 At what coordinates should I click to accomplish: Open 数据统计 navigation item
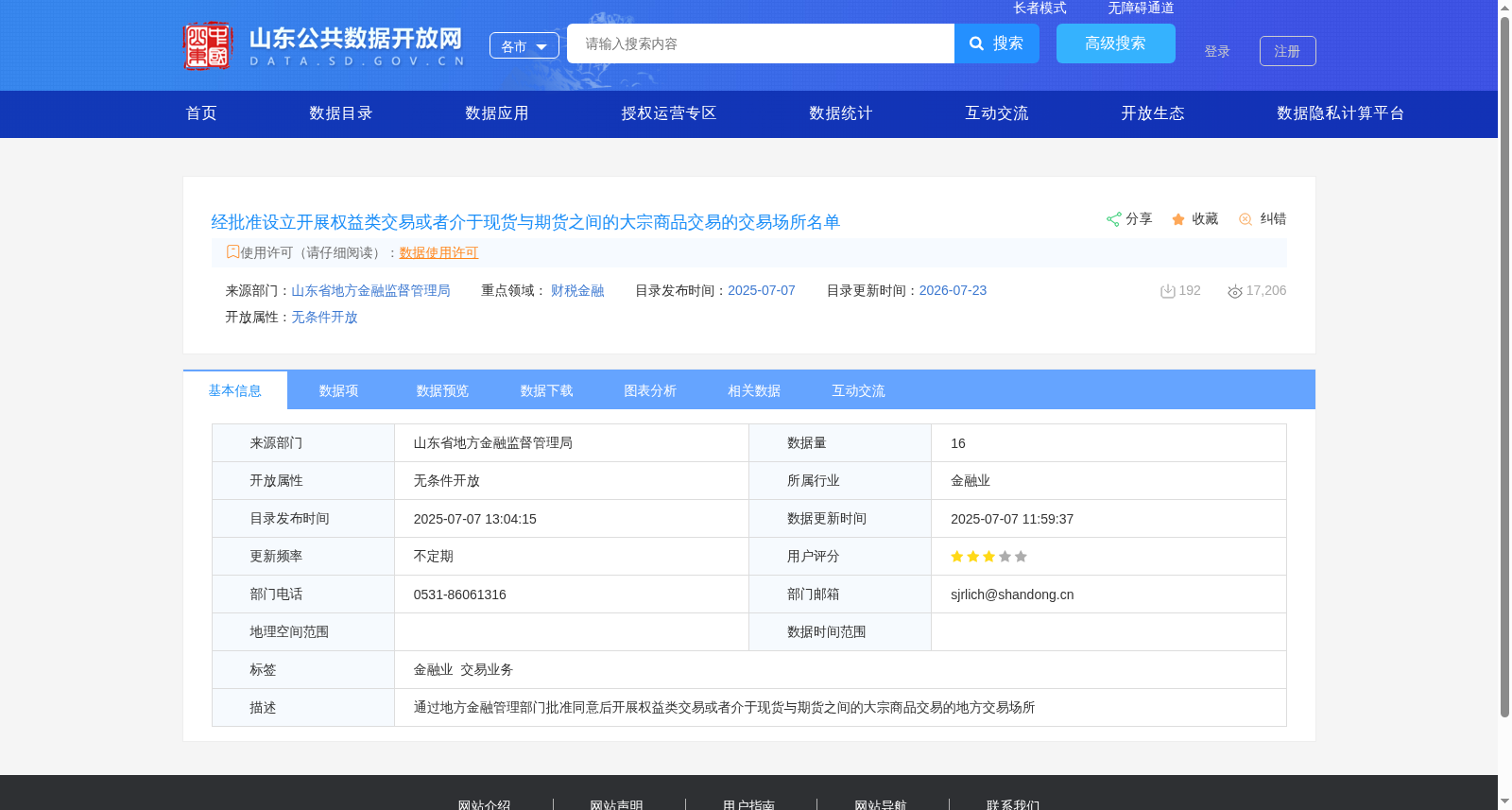coord(841,113)
